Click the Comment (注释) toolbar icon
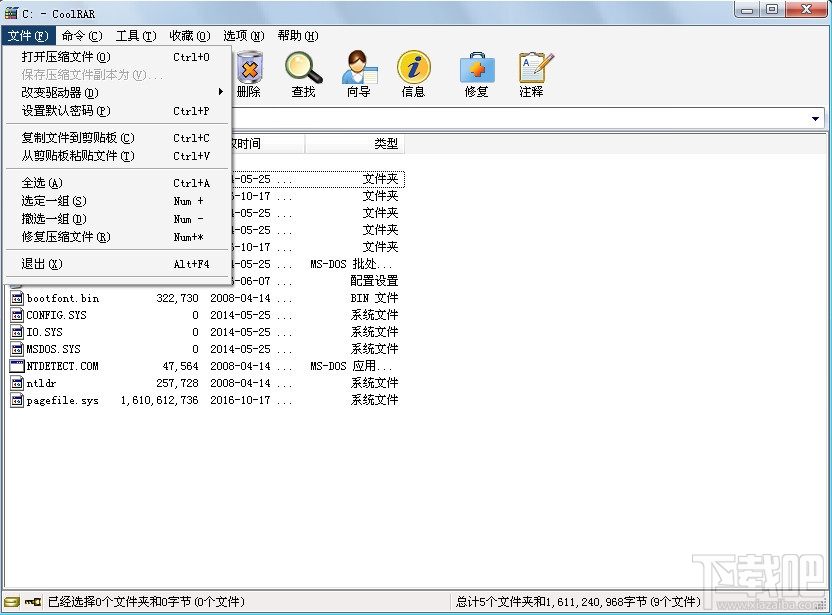 (x=535, y=70)
